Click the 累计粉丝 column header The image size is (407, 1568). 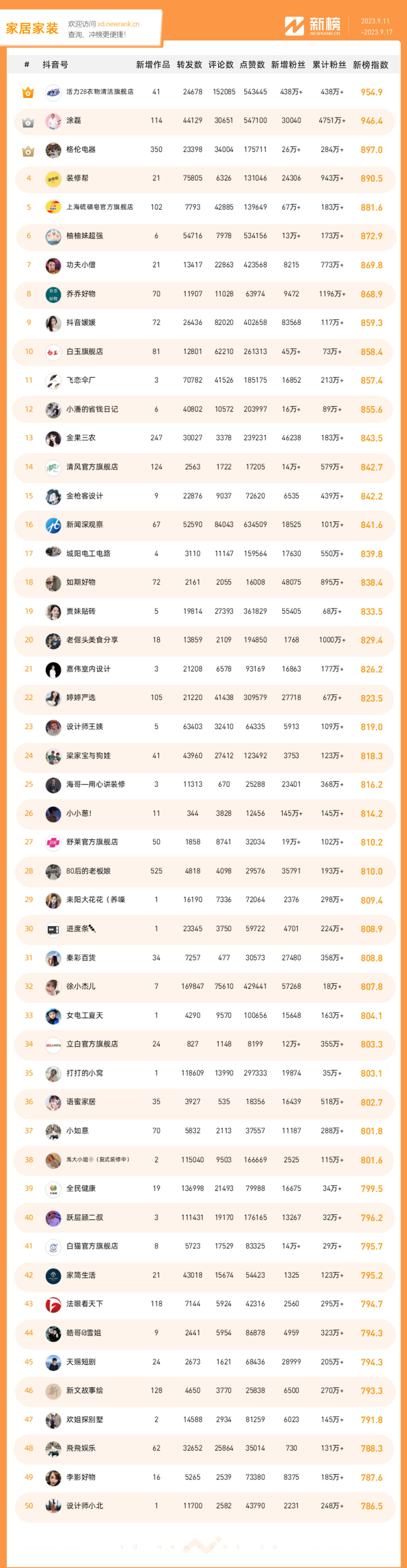(329, 65)
